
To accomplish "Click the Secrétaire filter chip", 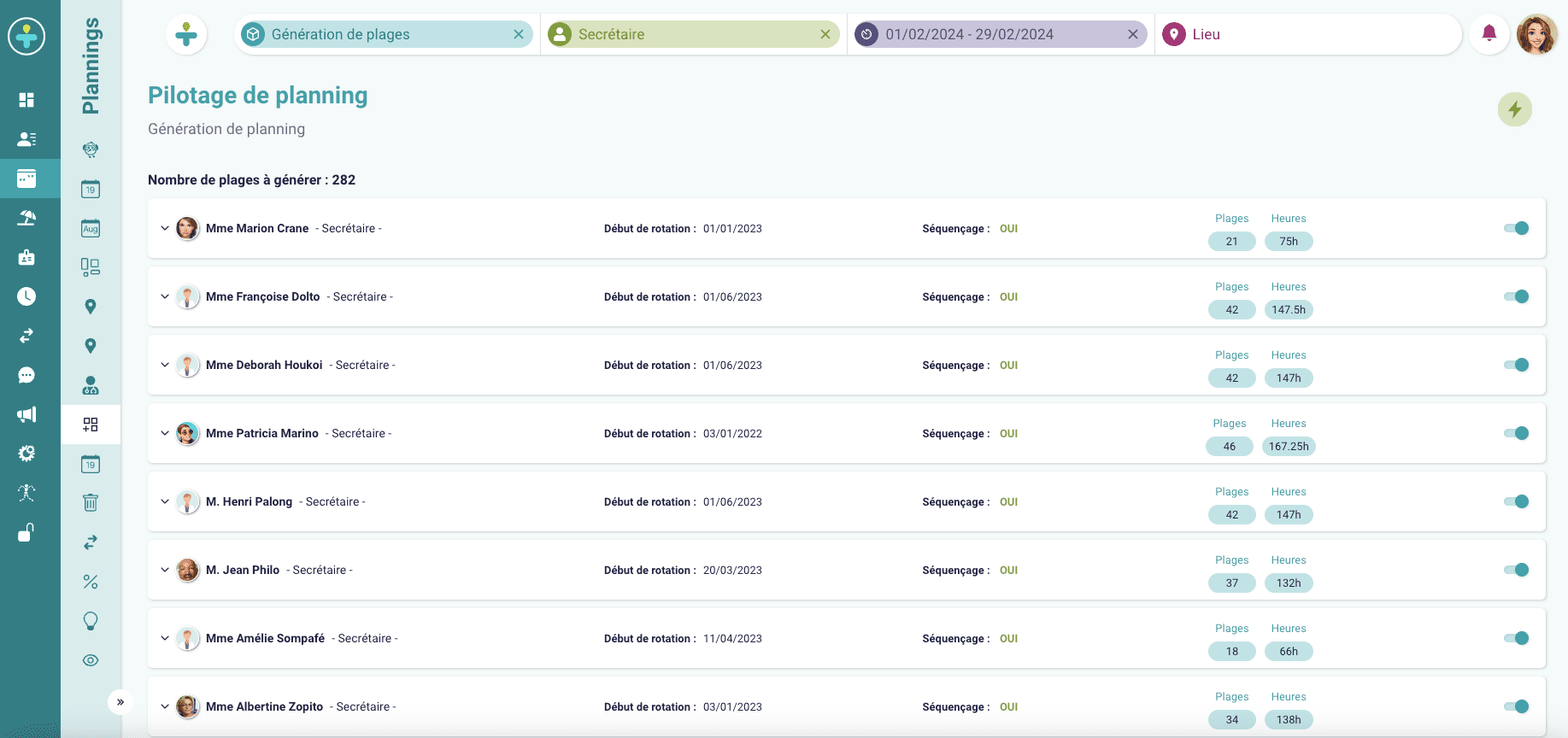I will [694, 34].
